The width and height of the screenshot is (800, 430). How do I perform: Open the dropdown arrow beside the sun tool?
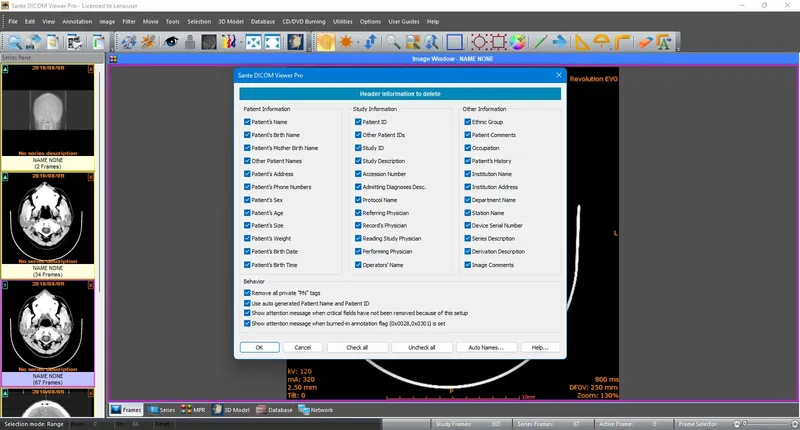coord(357,42)
